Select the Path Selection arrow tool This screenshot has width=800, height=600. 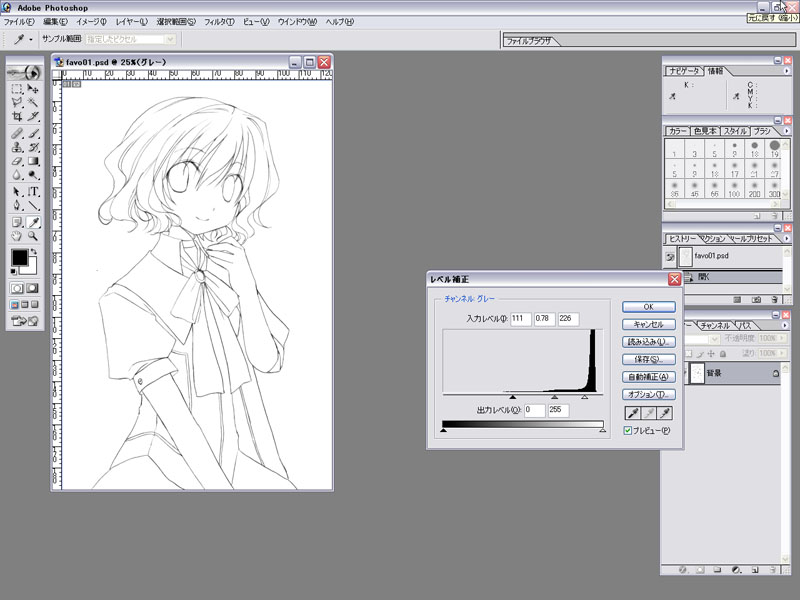click(x=17, y=192)
